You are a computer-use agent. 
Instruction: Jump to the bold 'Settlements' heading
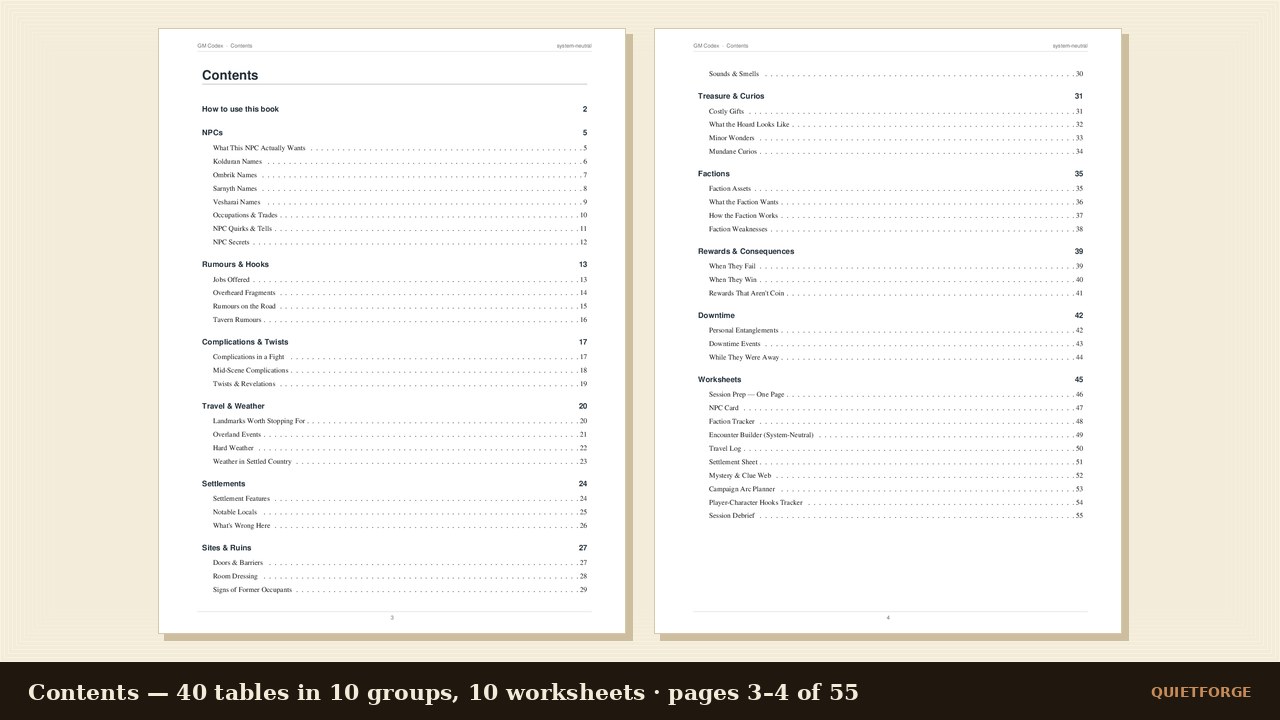(x=394, y=484)
